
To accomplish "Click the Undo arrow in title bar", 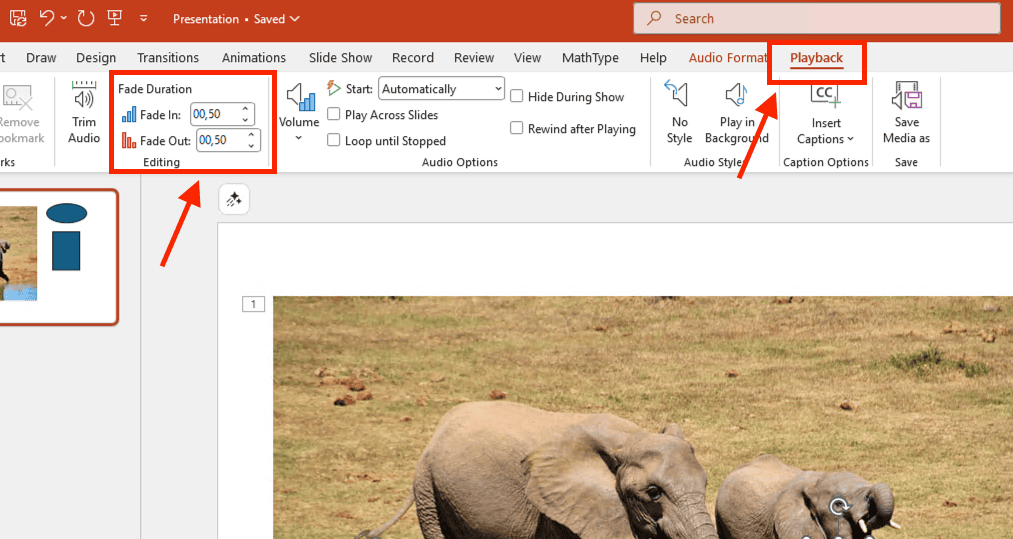I will pos(46,18).
